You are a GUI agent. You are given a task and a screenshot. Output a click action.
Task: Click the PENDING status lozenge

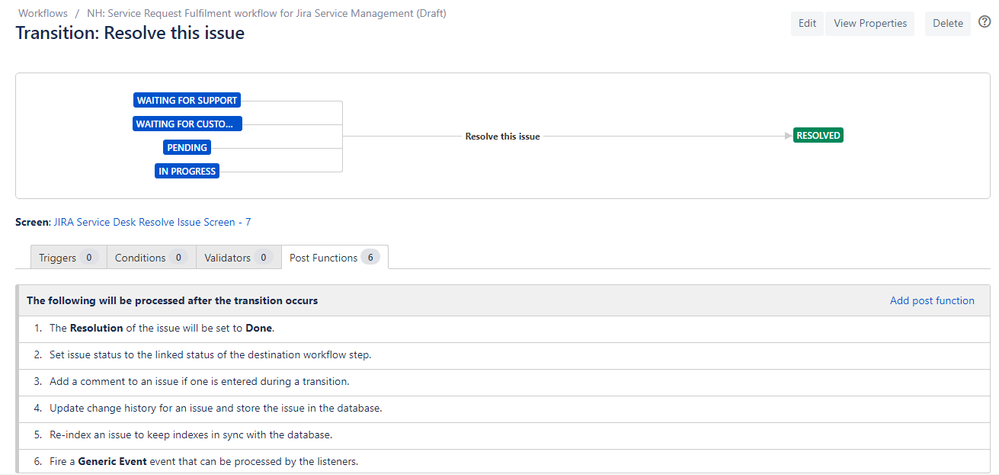point(187,148)
